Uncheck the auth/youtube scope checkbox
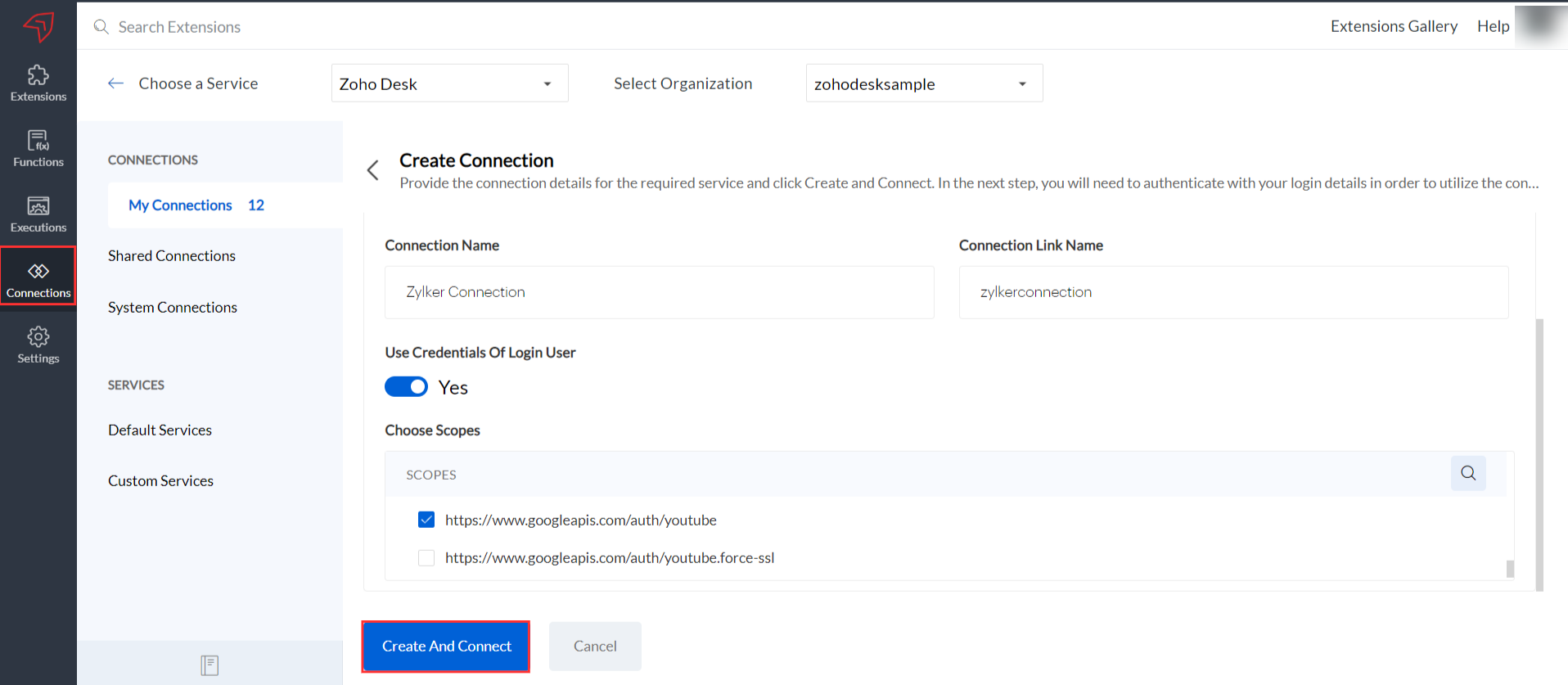 pos(426,520)
